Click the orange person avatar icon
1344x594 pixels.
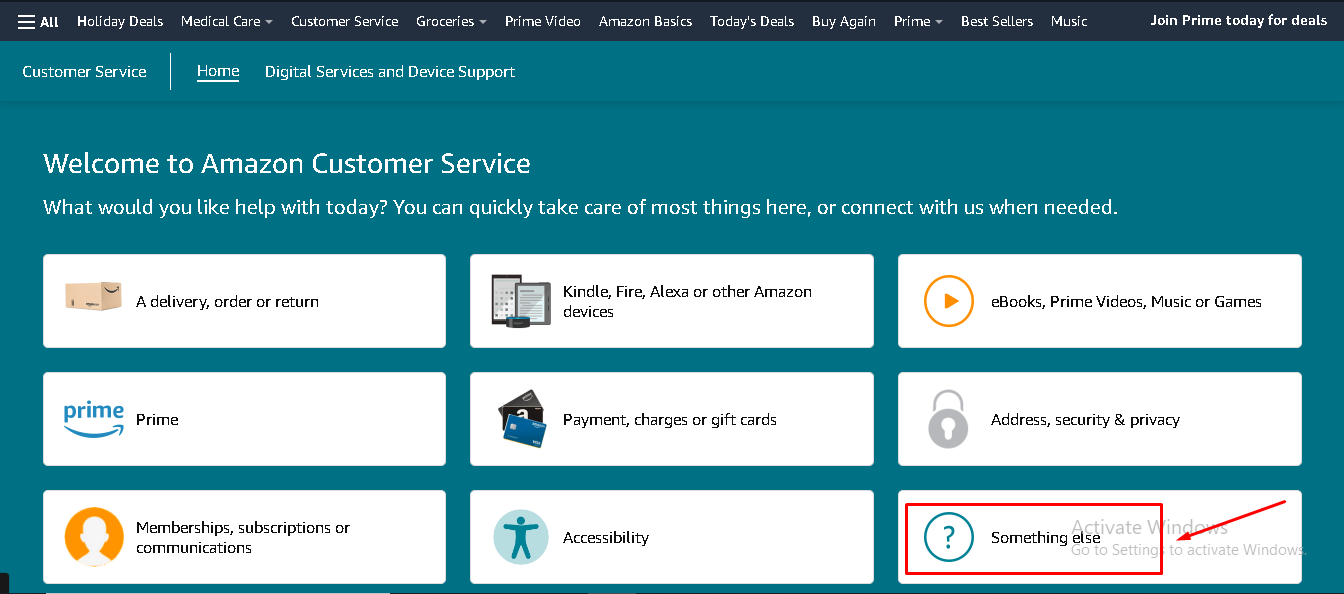(93, 537)
